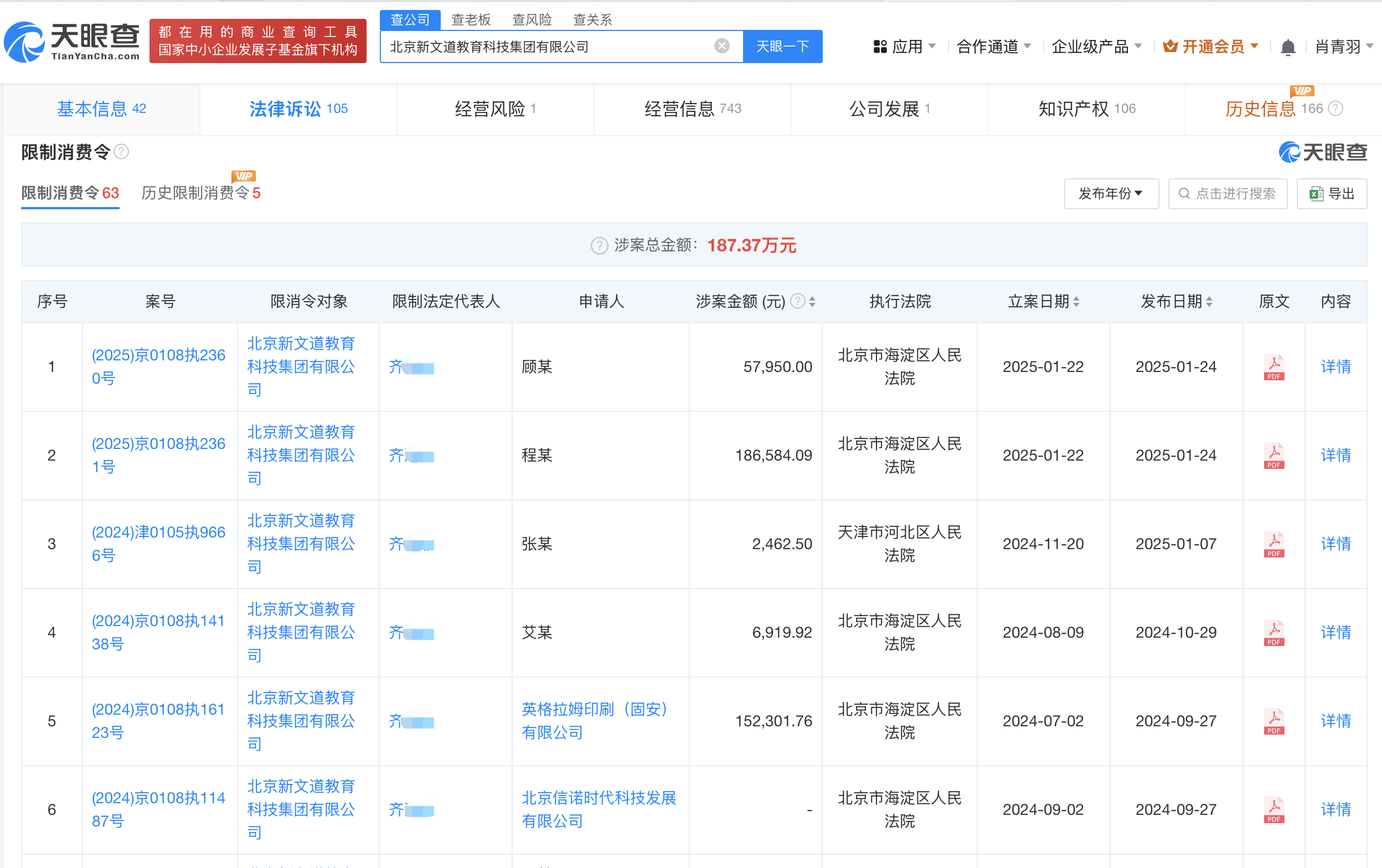
Task: Click question mark next to 涉案总金额
Action: tap(599, 246)
